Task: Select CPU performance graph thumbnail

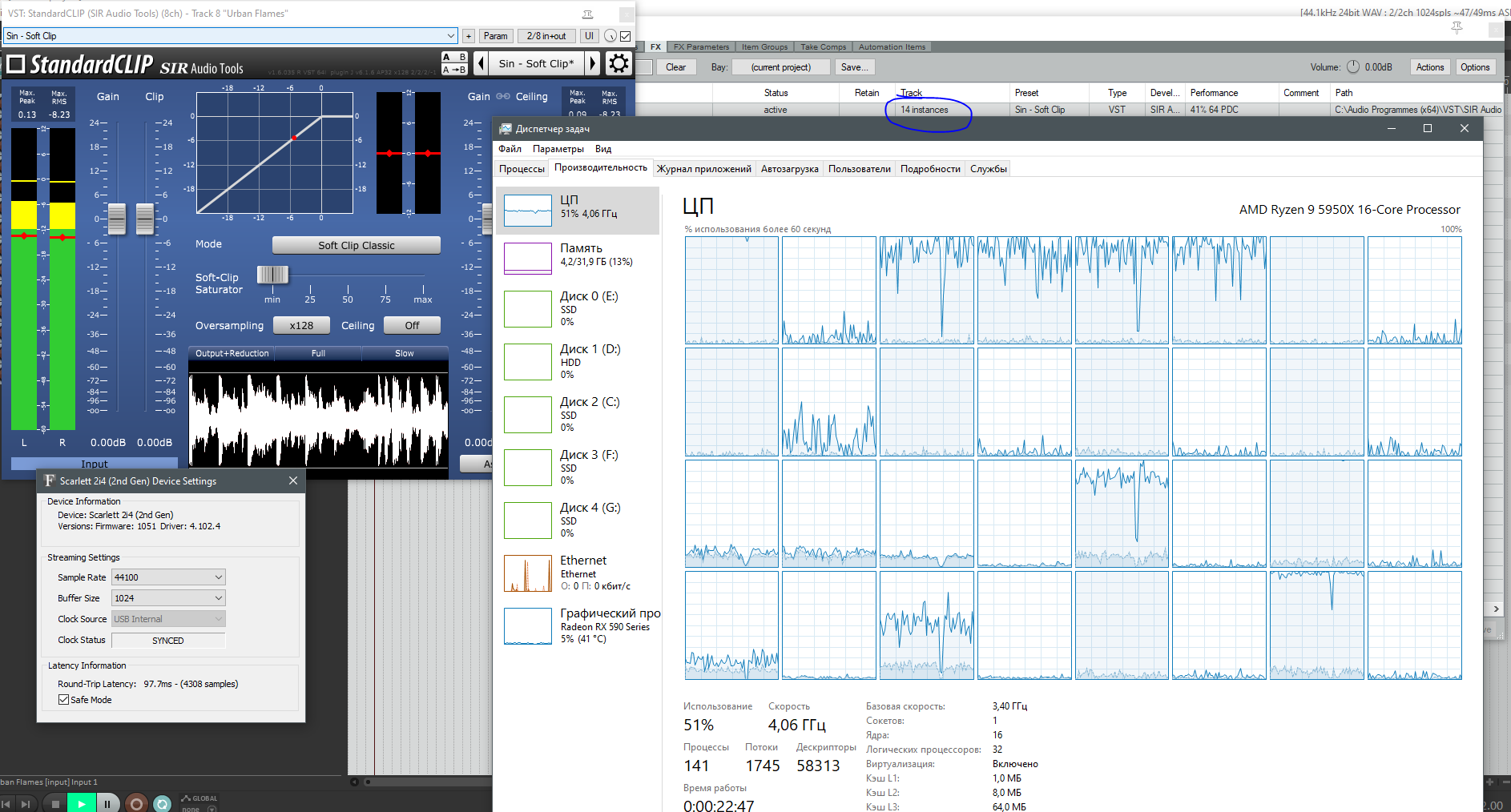Action: pyautogui.click(x=528, y=211)
